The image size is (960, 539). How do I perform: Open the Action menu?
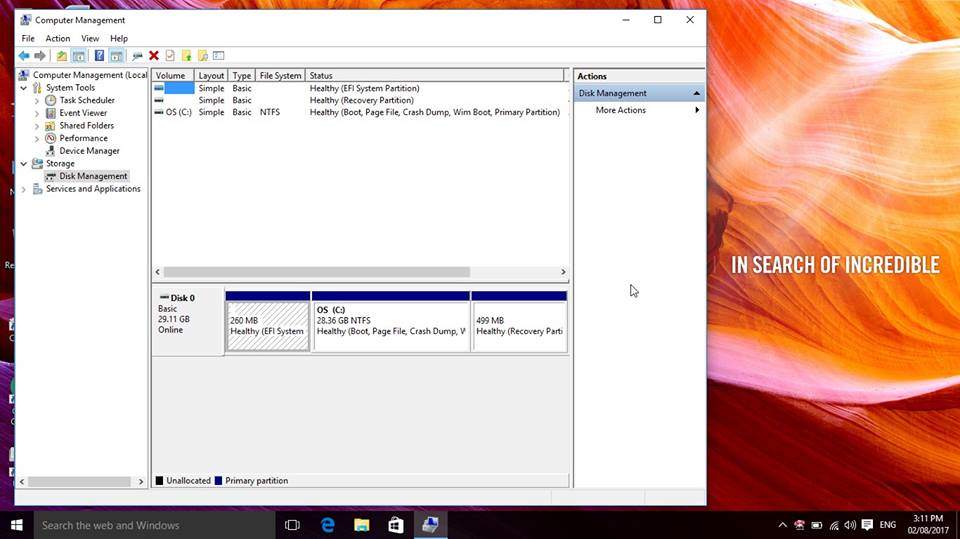pyautogui.click(x=58, y=38)
